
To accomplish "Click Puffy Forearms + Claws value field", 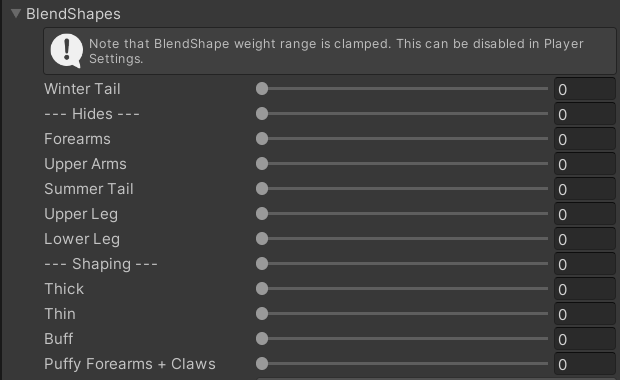I will 584,364.
